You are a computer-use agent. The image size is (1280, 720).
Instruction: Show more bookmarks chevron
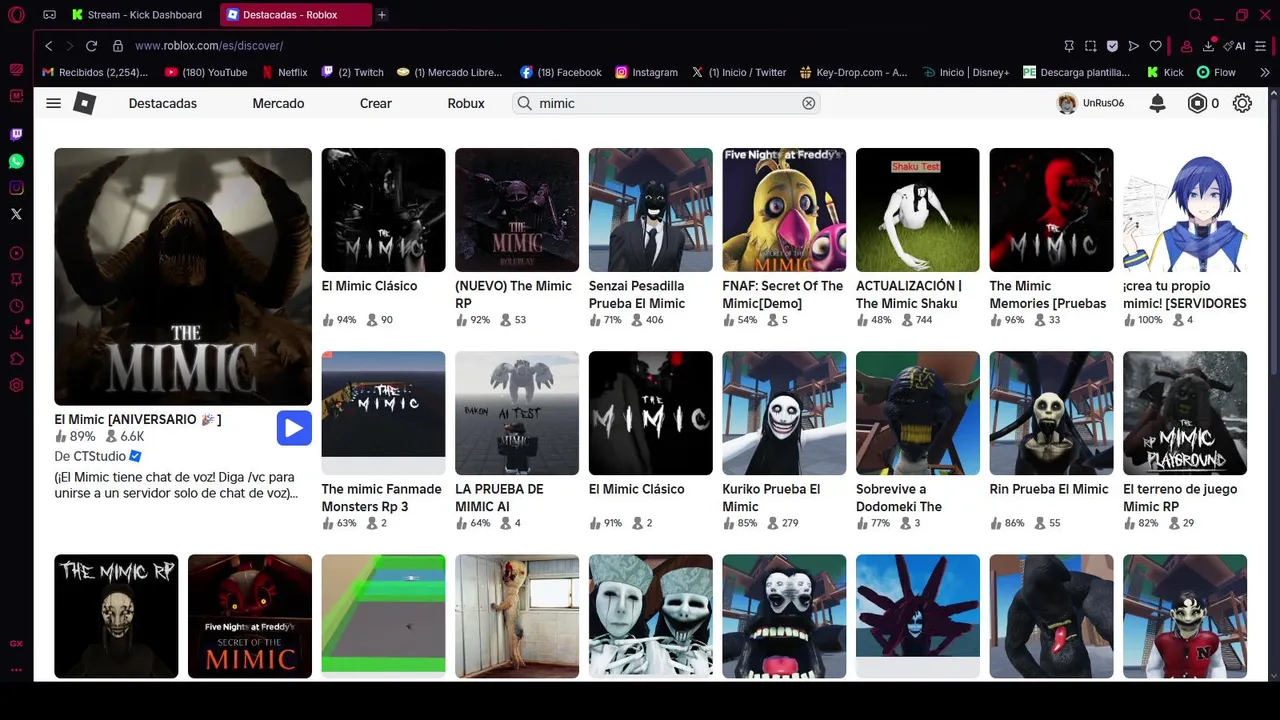tap(1264, 72)
